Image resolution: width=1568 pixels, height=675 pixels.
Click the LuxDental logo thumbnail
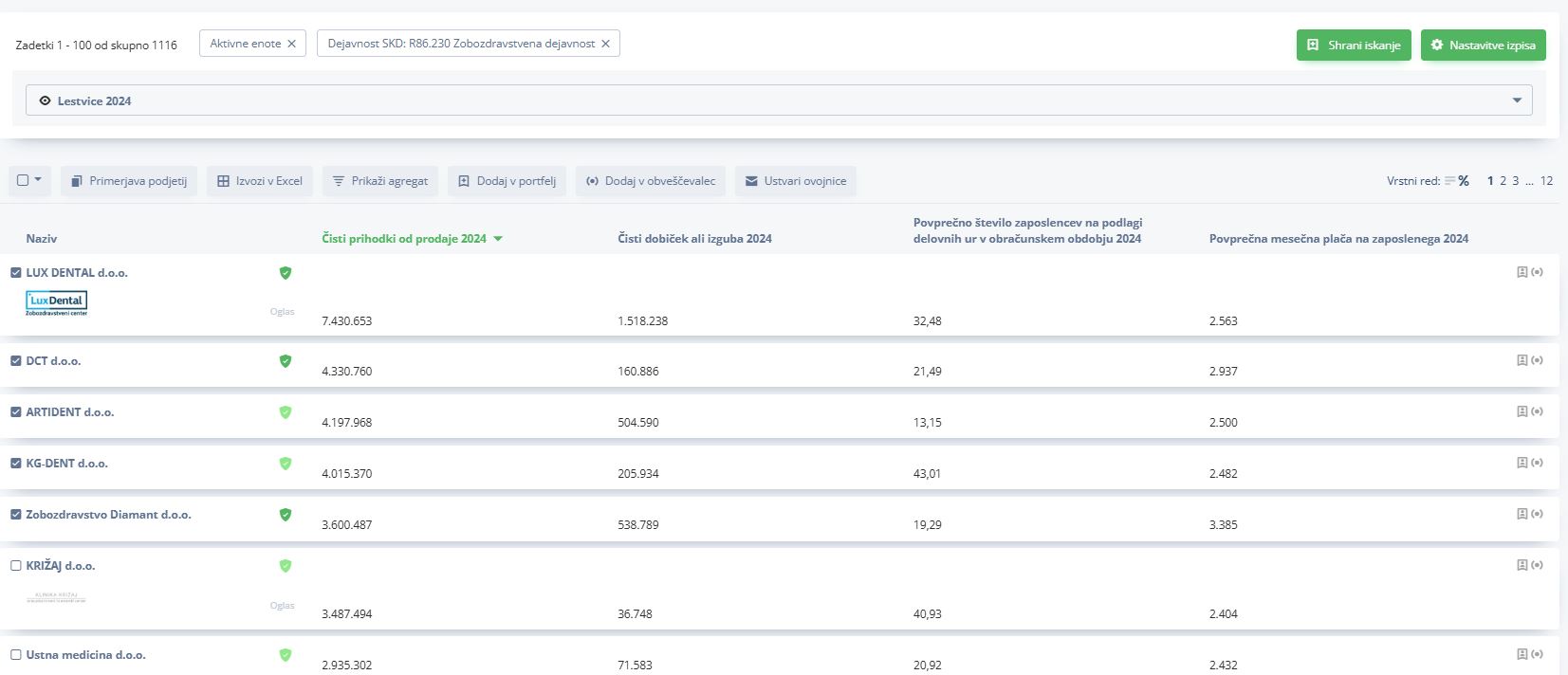57,302
